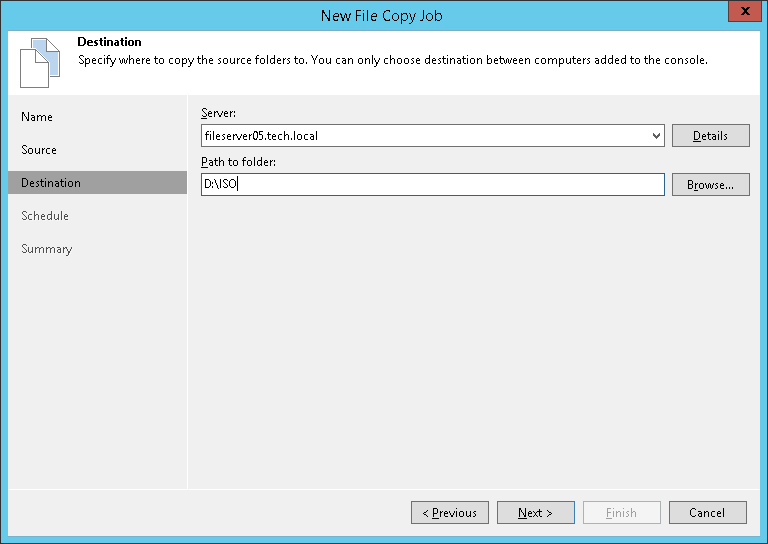This screenshot has height=544, width=768.
Task: Jump to the Schedule step
Action: coord(45,216)
